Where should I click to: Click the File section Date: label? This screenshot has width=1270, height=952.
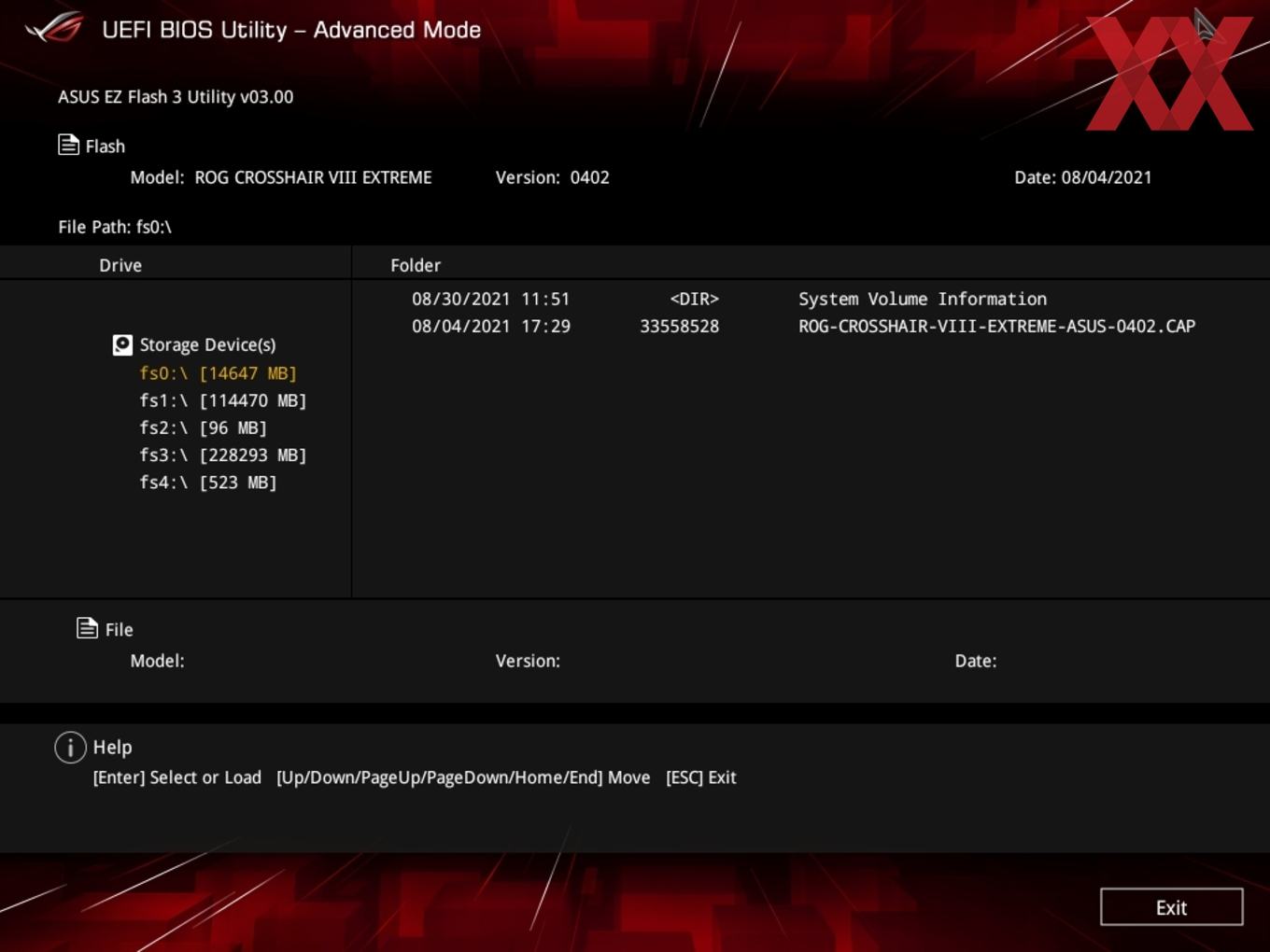pos(975,661)
